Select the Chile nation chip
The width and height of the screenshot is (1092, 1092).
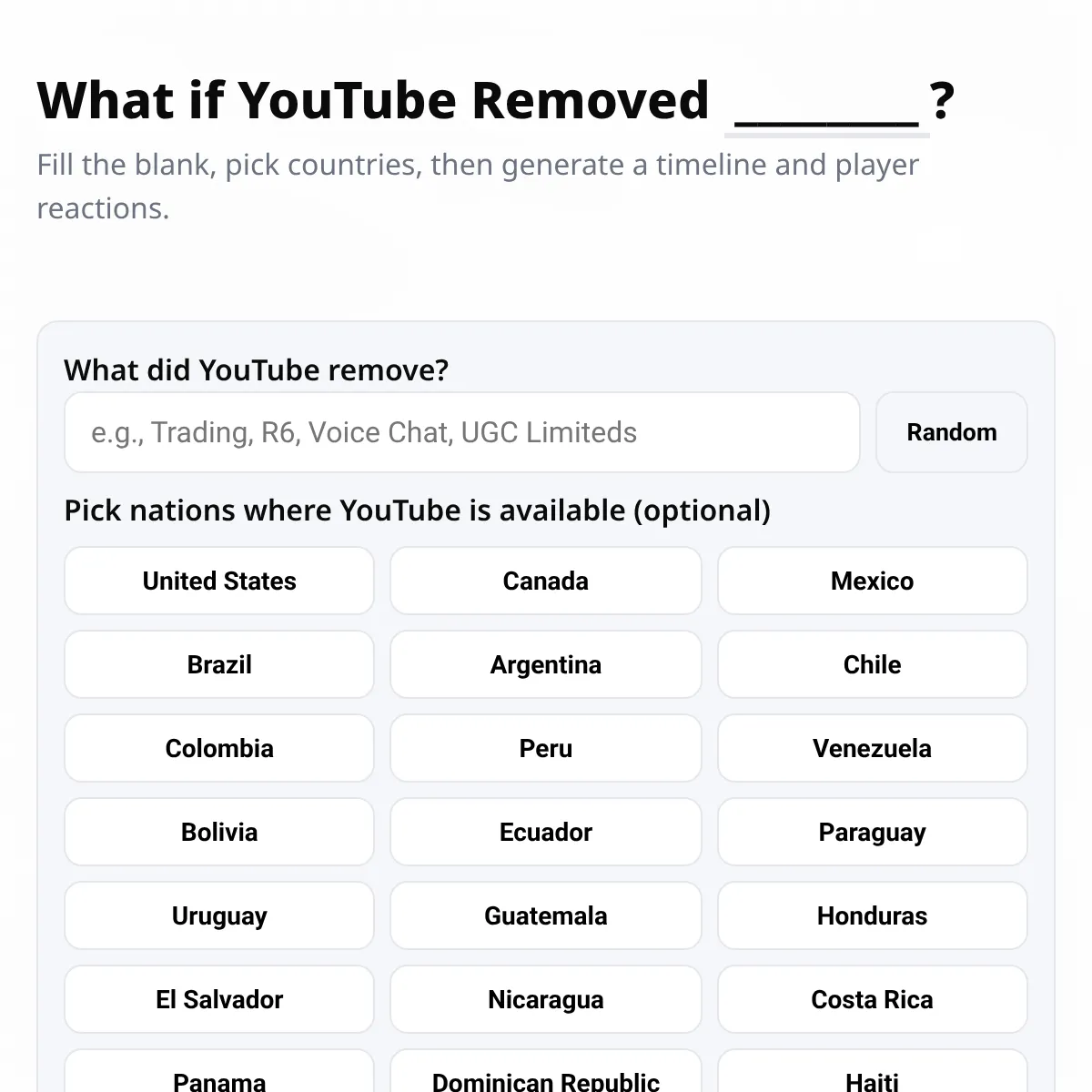tap(872, 664)
